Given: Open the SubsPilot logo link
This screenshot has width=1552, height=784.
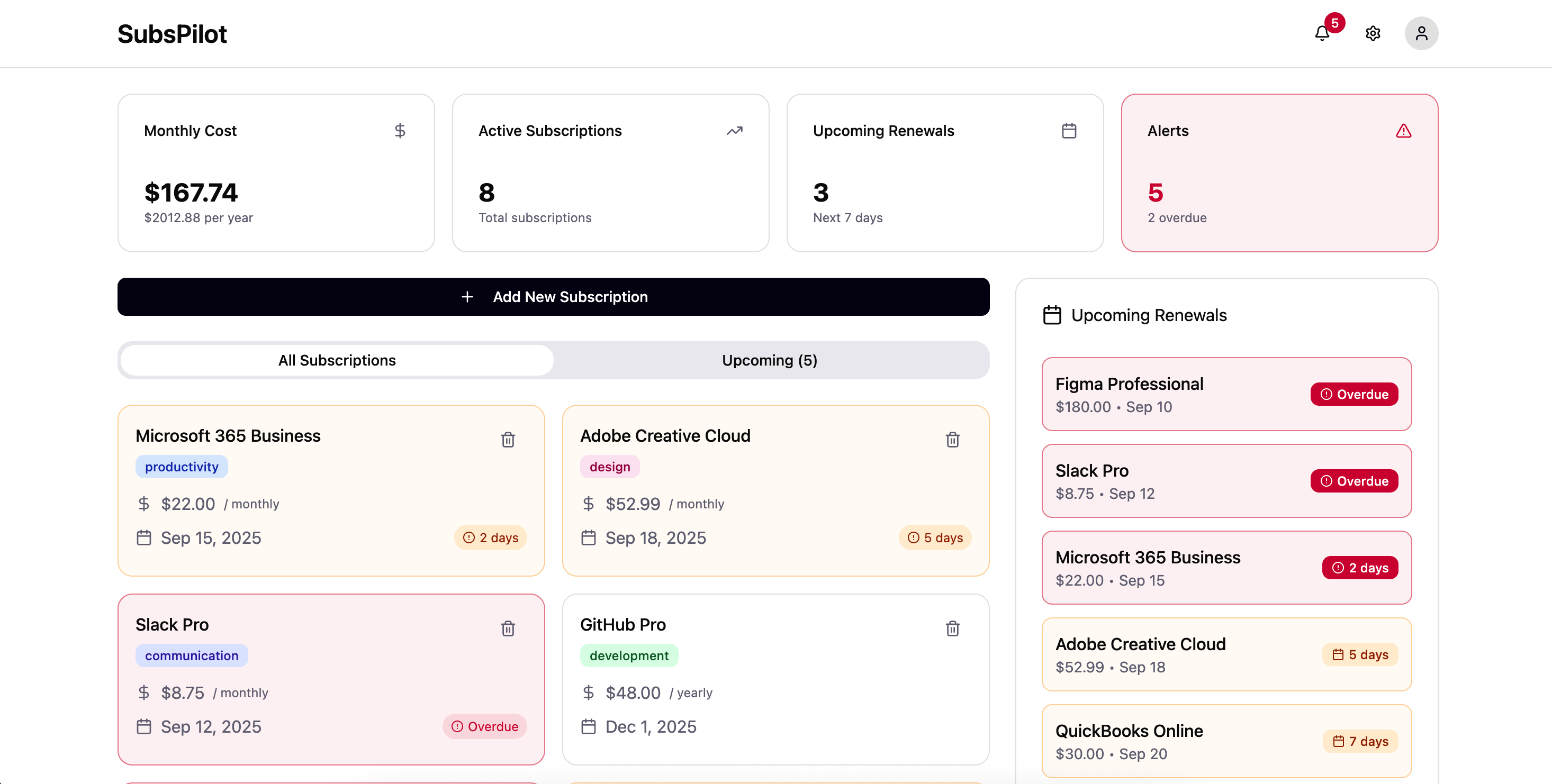Looking at the screenshot, I should [x=173, y=34].
